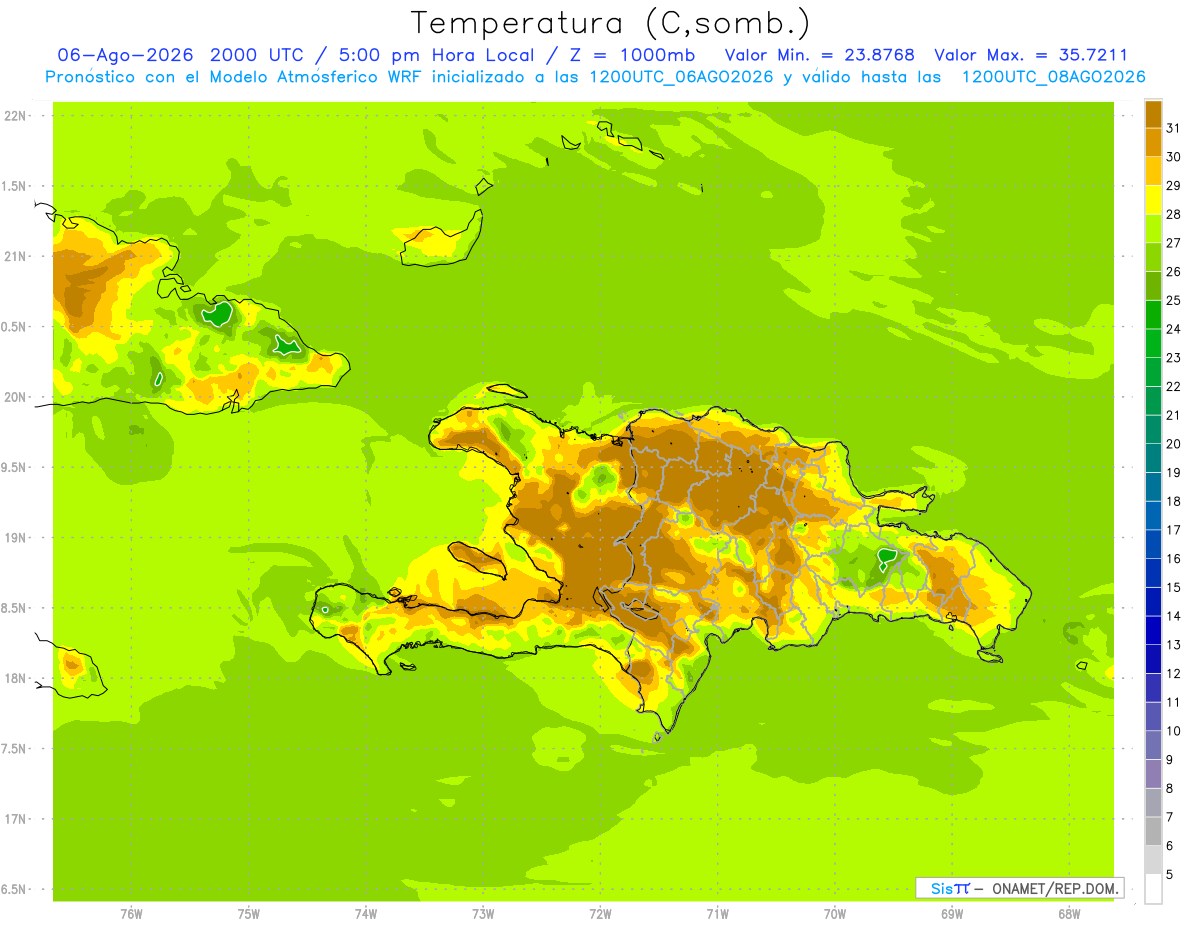Click the blue legend swatch between 15 and 16
Screen dimensions: 1200x927
[1153, 573]
